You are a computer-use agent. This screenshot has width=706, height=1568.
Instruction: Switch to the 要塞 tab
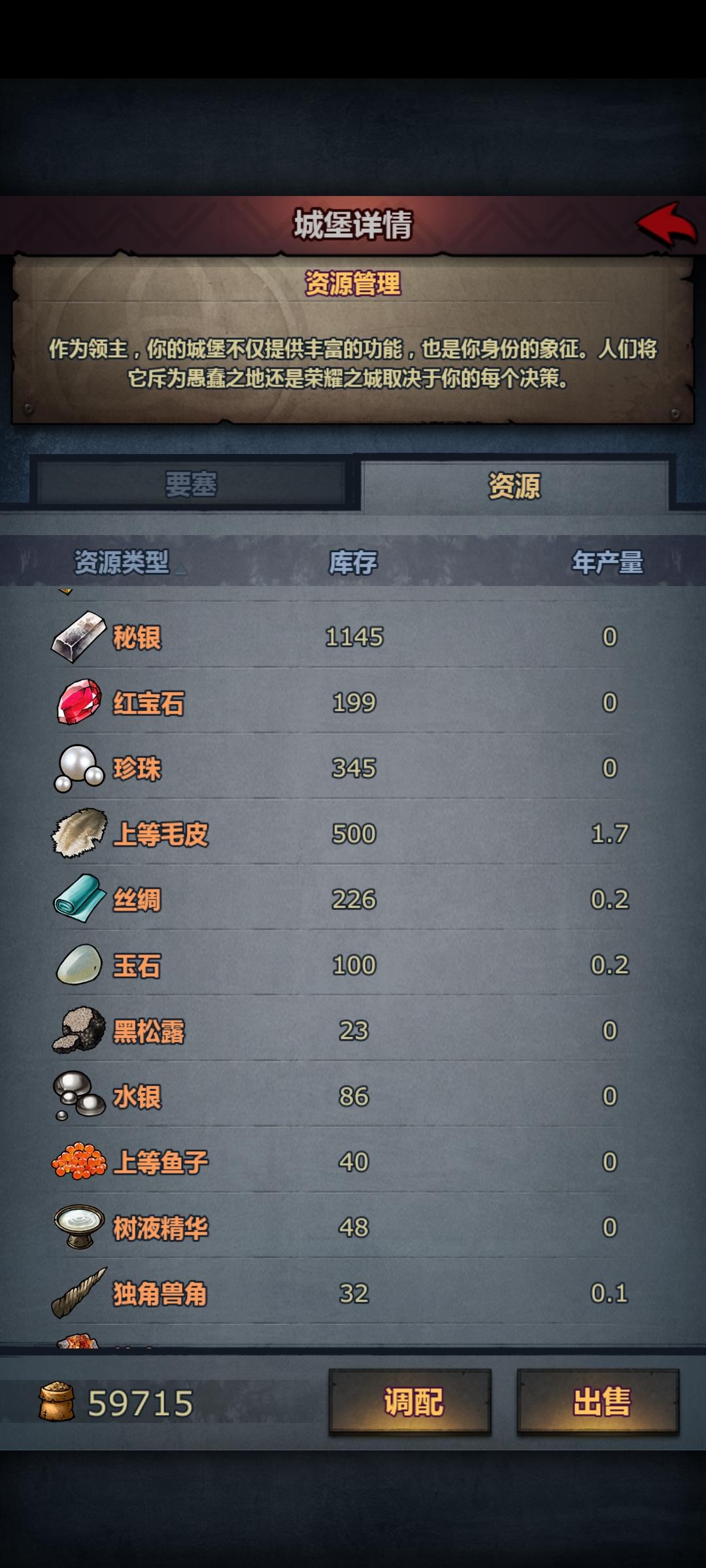(190, 484)
